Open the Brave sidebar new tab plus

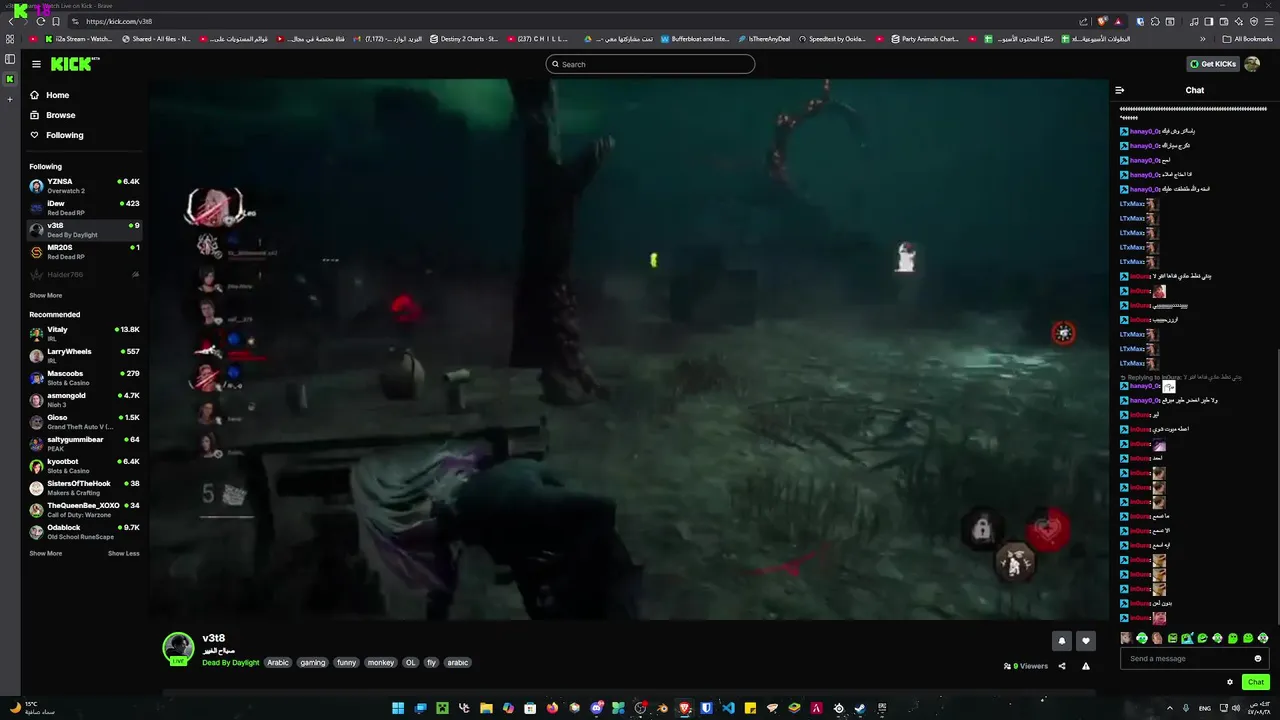click(10, 99)
